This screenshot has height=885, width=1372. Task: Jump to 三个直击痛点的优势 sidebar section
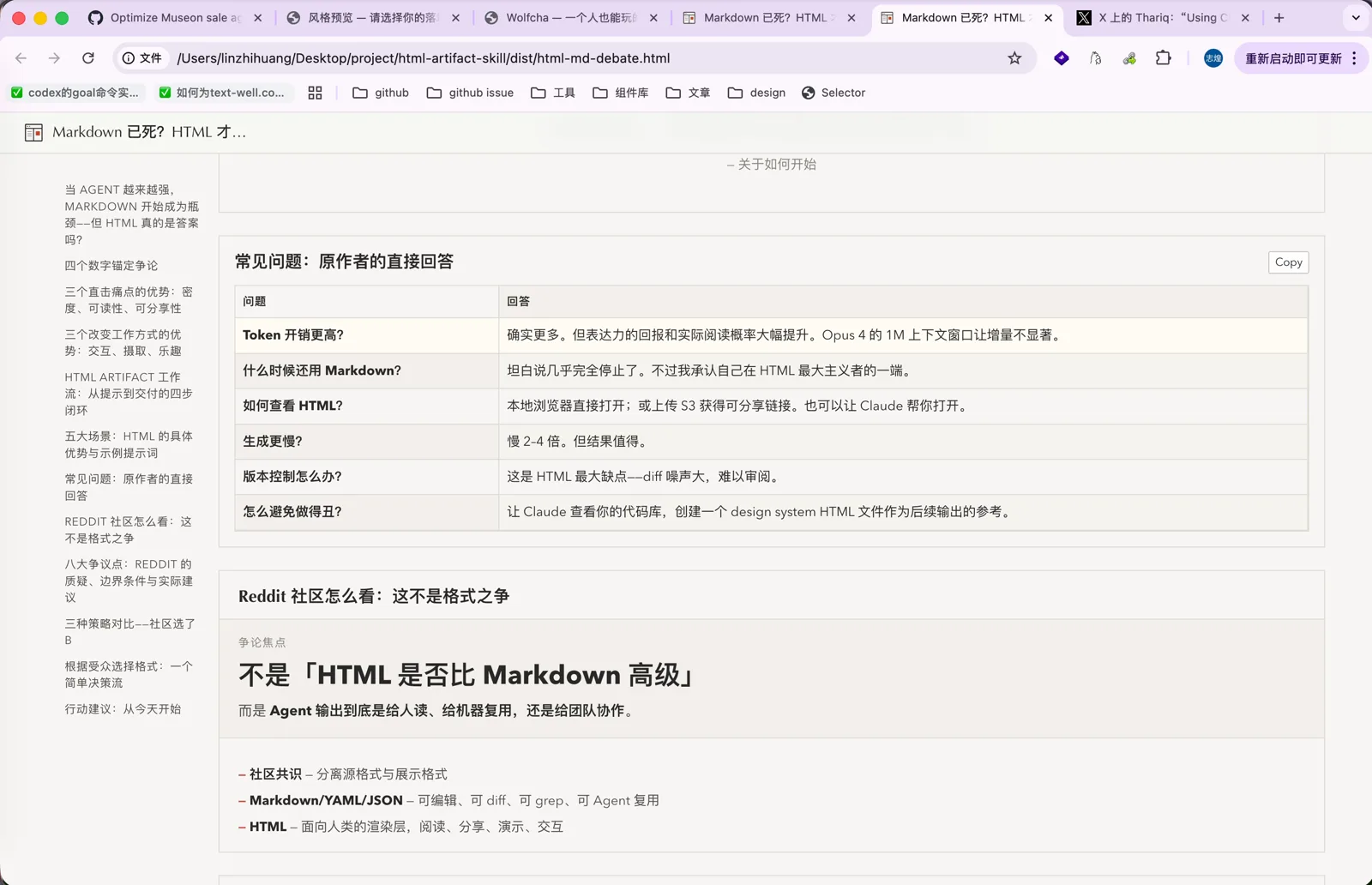(129, 300)
